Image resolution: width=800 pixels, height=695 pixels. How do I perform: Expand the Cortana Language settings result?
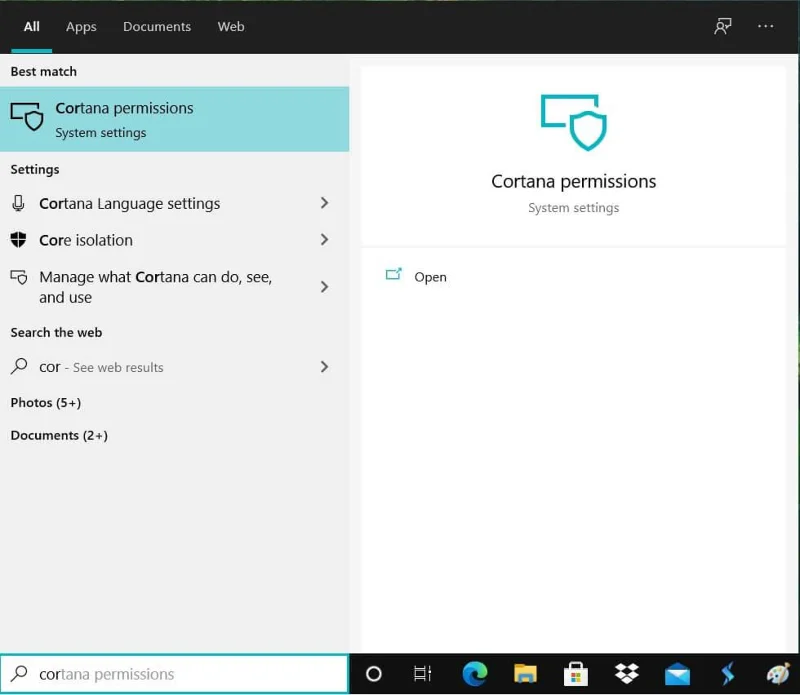click(324, 203)
